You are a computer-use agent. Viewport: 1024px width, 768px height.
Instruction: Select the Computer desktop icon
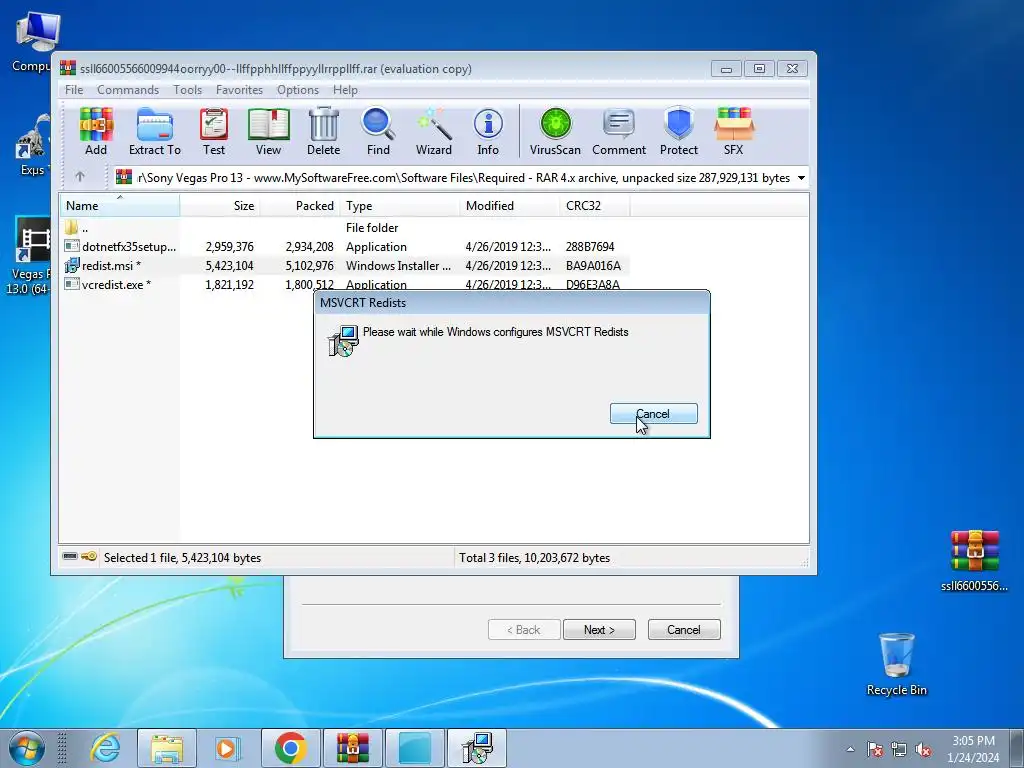click(x=33, y=41)
